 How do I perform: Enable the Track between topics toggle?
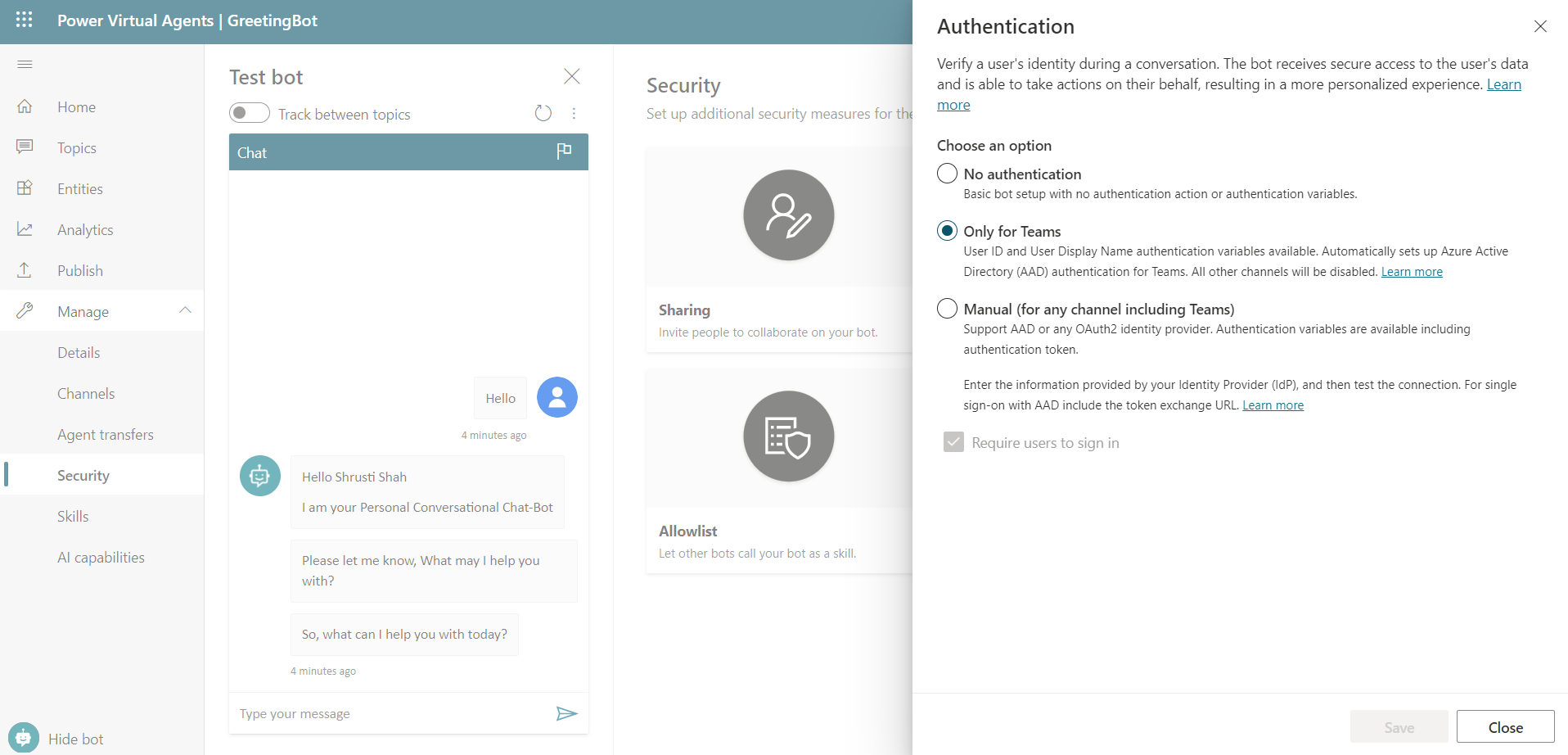coord(250,112)
